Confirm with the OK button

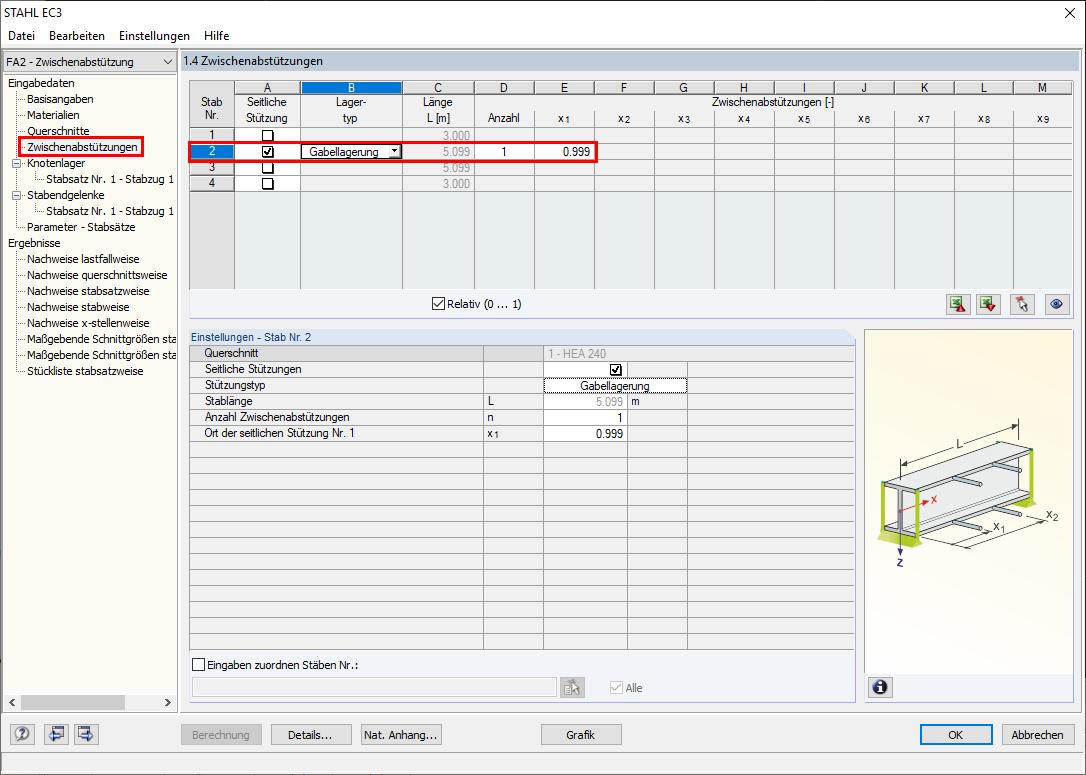(x=956, y=735)
